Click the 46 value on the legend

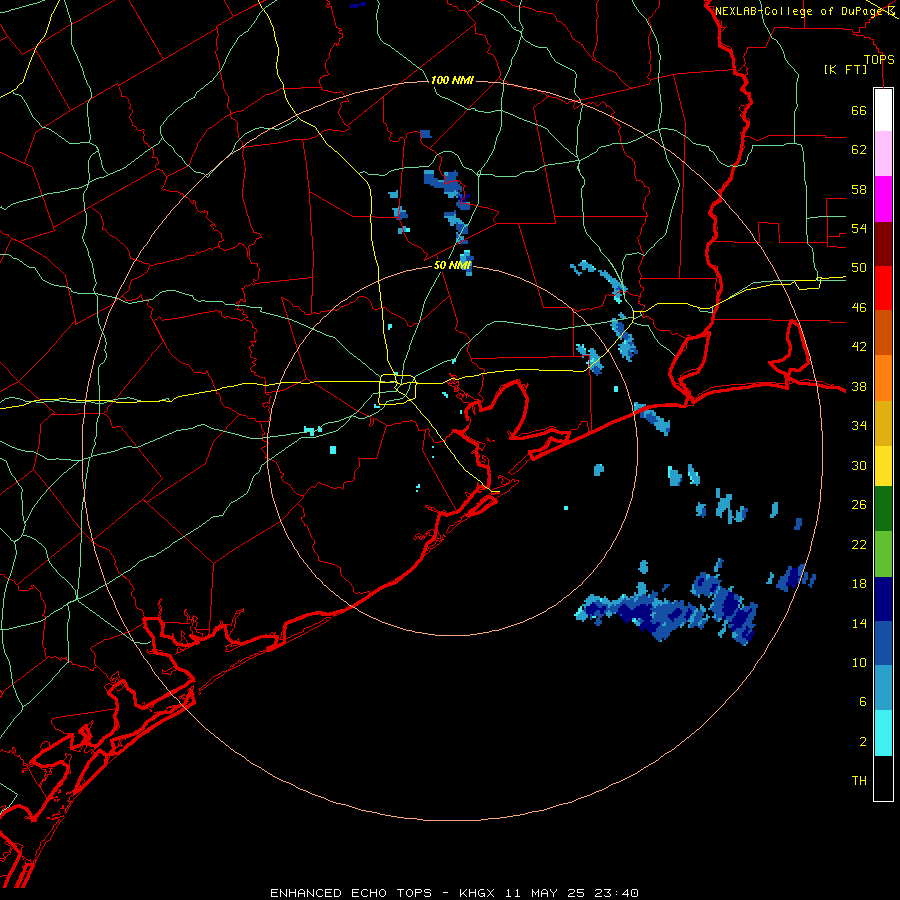tap(859, 308)
